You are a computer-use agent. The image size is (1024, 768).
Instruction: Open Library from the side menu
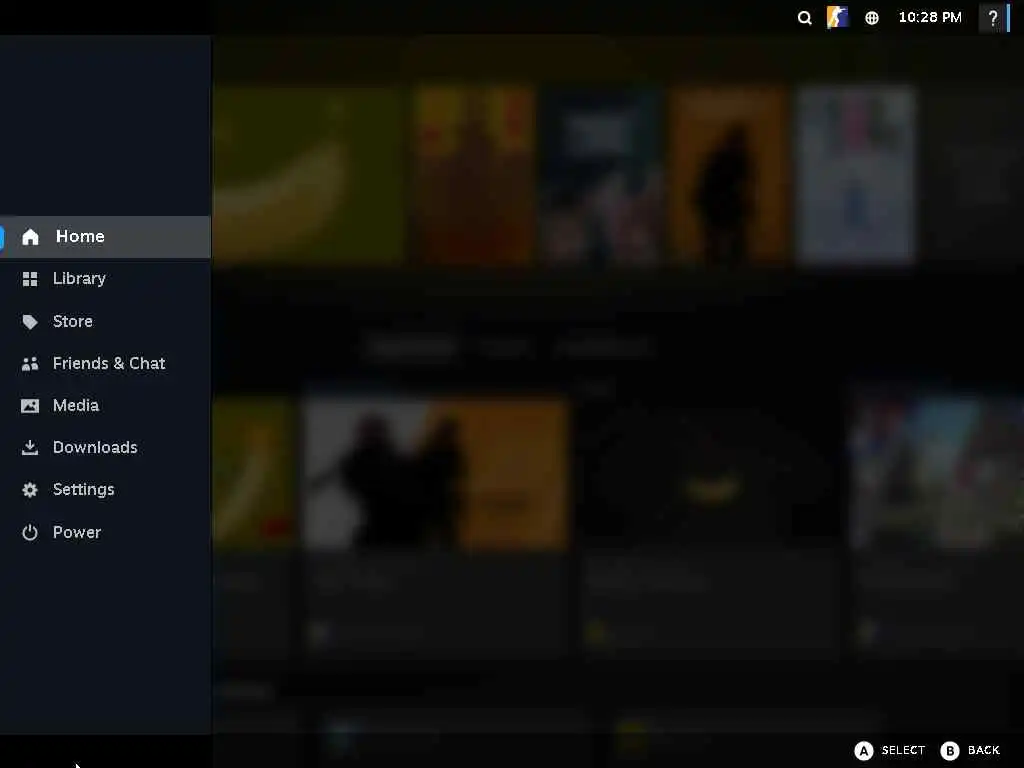[x=105, y=279]
